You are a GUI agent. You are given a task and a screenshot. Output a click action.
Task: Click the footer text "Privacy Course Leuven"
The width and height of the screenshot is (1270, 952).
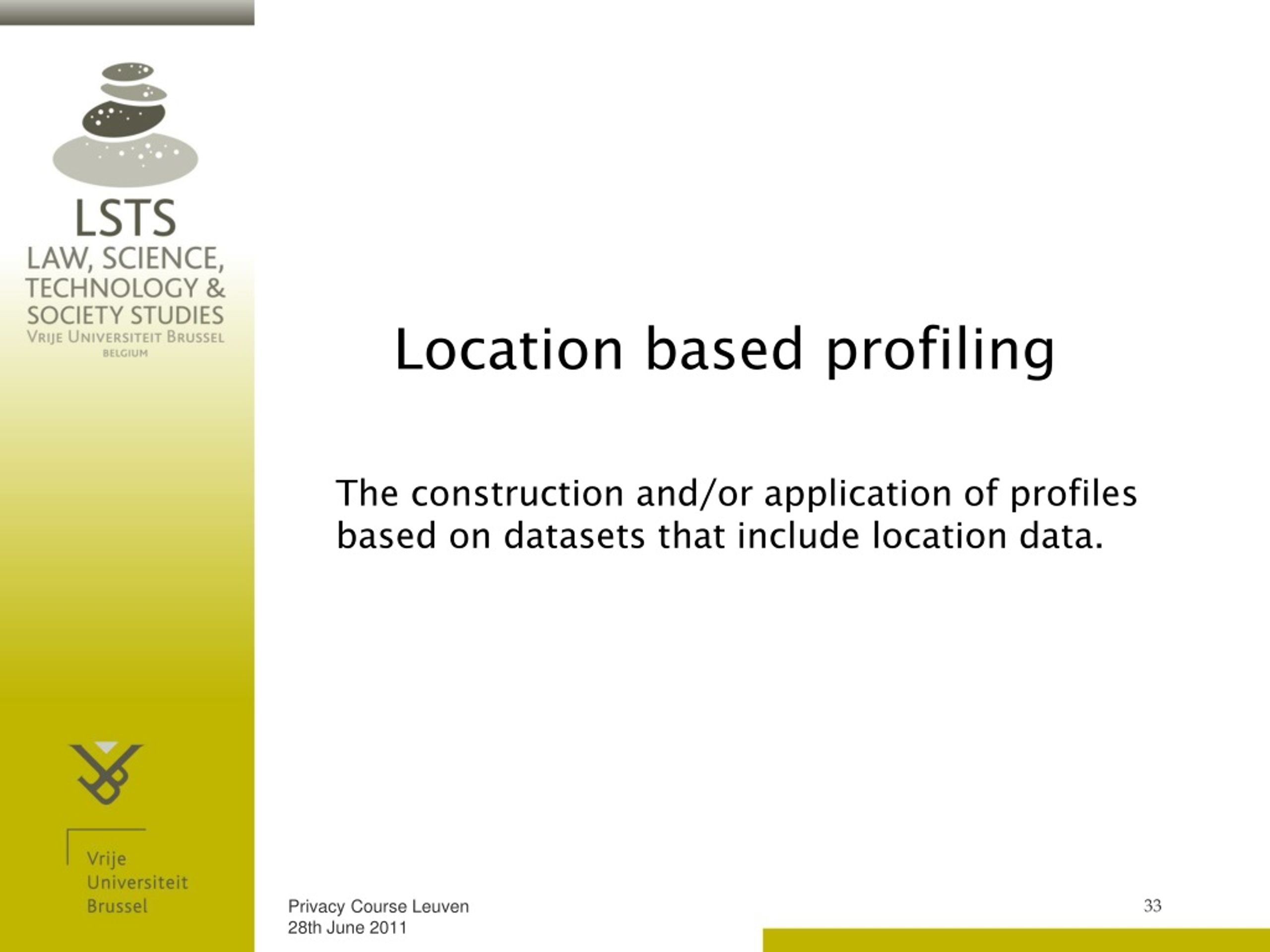coord(379,907)
